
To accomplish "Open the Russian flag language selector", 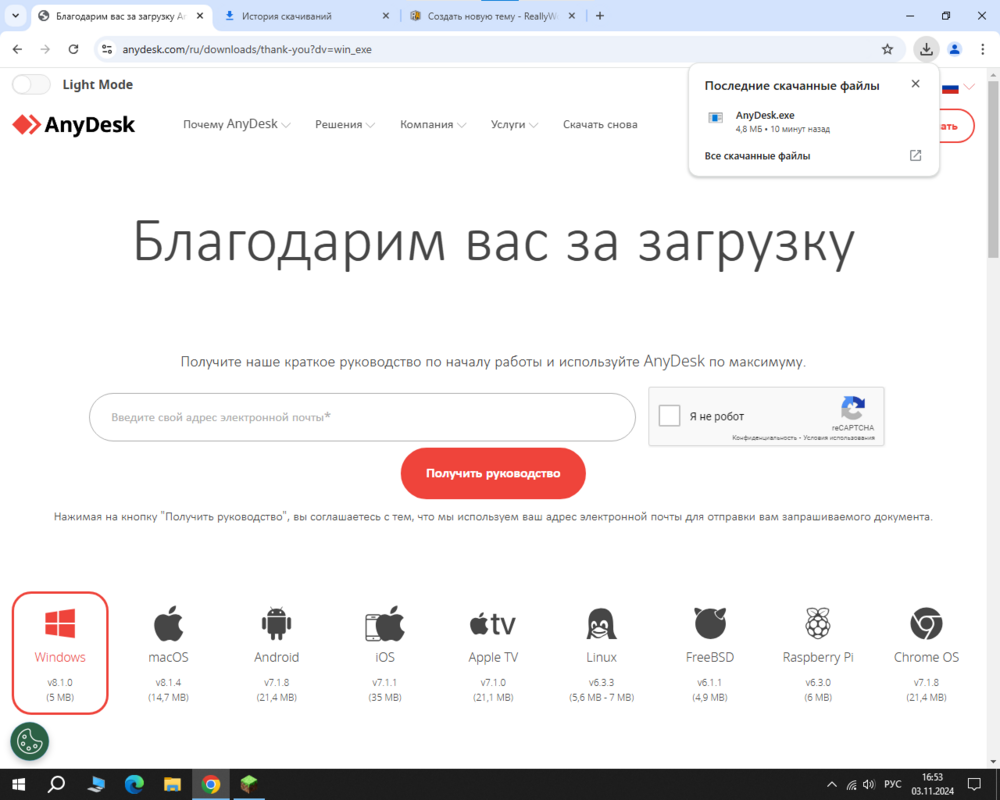I will 957,87.
